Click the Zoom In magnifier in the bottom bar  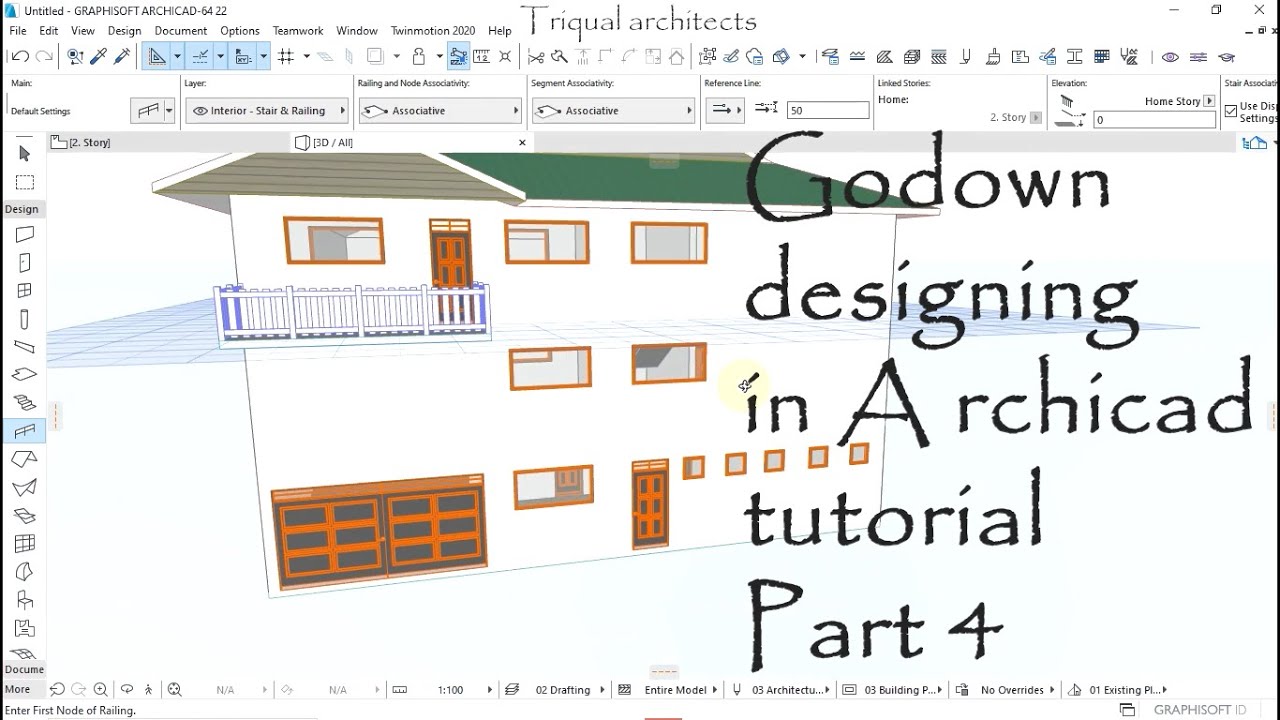click(x=101, y=690)
